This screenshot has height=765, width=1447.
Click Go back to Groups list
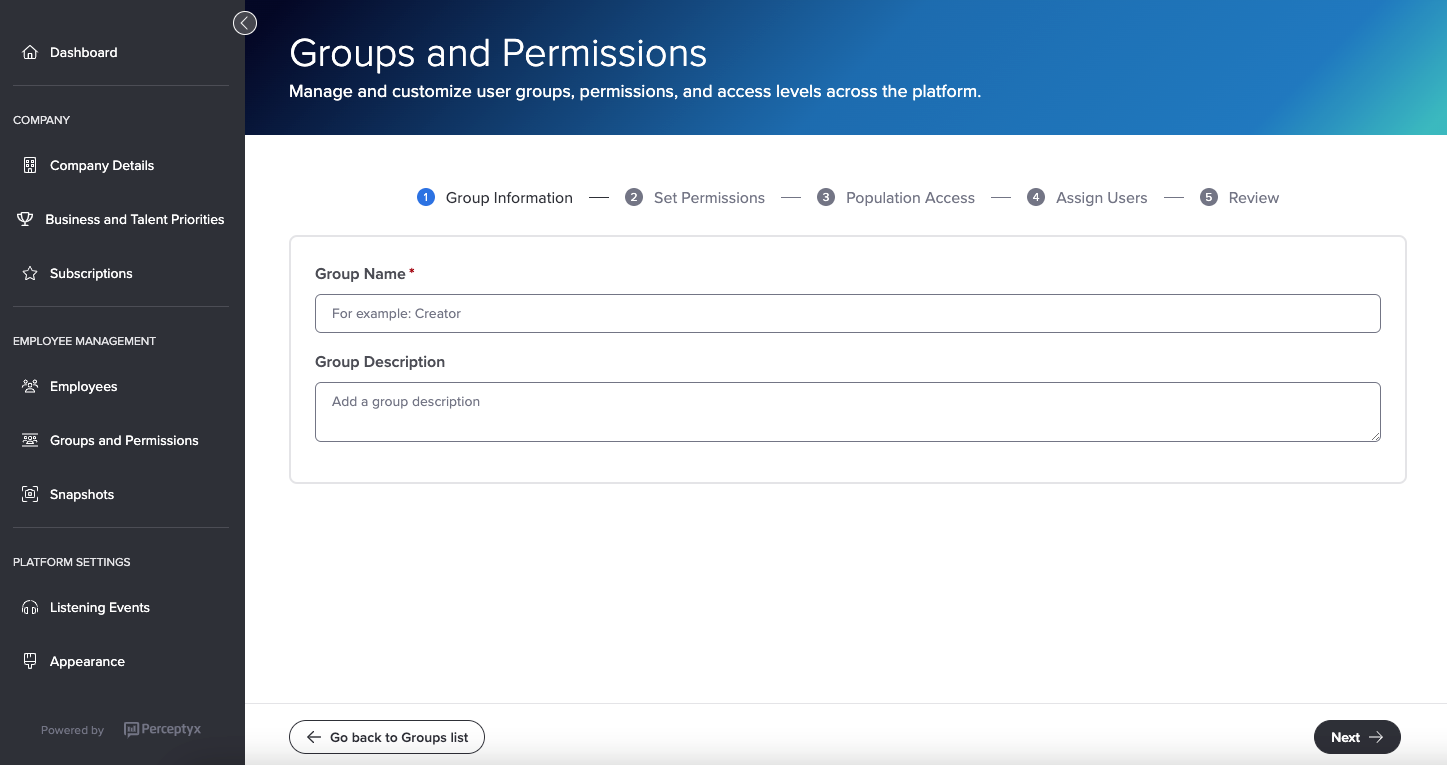click(387, 737)
